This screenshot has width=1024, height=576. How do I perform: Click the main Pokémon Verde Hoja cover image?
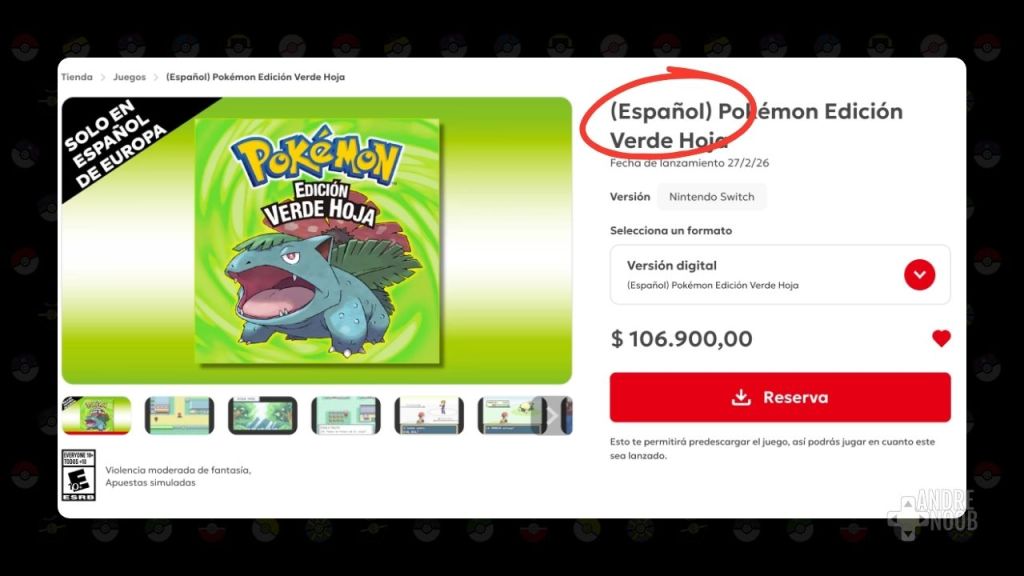pos(317,240)
